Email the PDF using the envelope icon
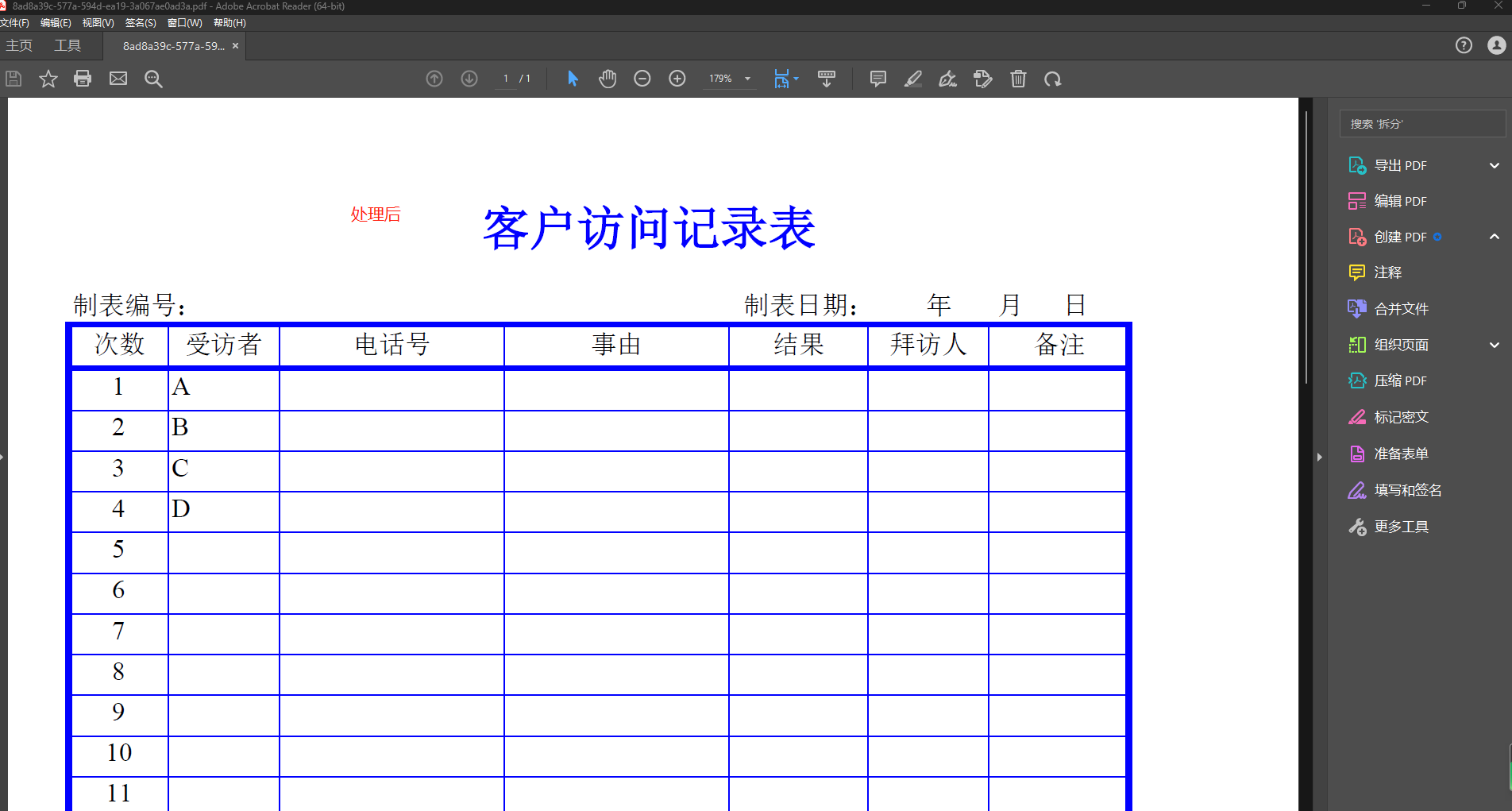 coord(118,79)
